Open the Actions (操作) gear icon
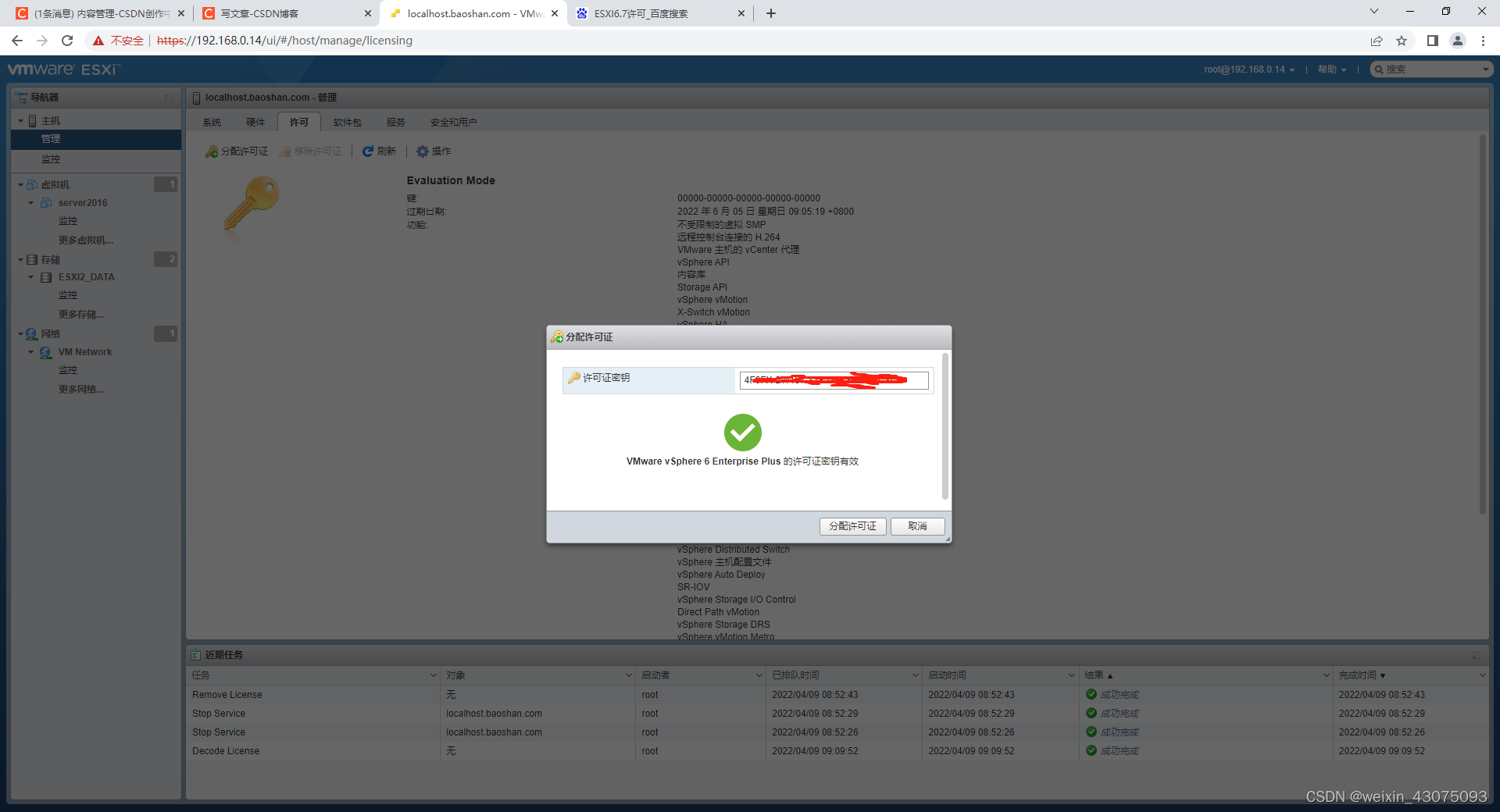Viewport: 1500px width, 812px height. tap(423, 151)
